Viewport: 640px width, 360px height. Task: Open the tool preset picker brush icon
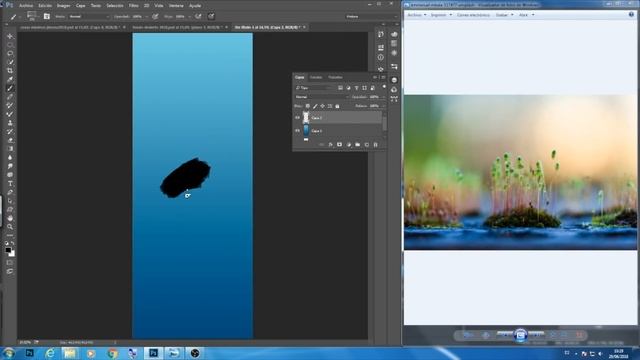(13, 17)
